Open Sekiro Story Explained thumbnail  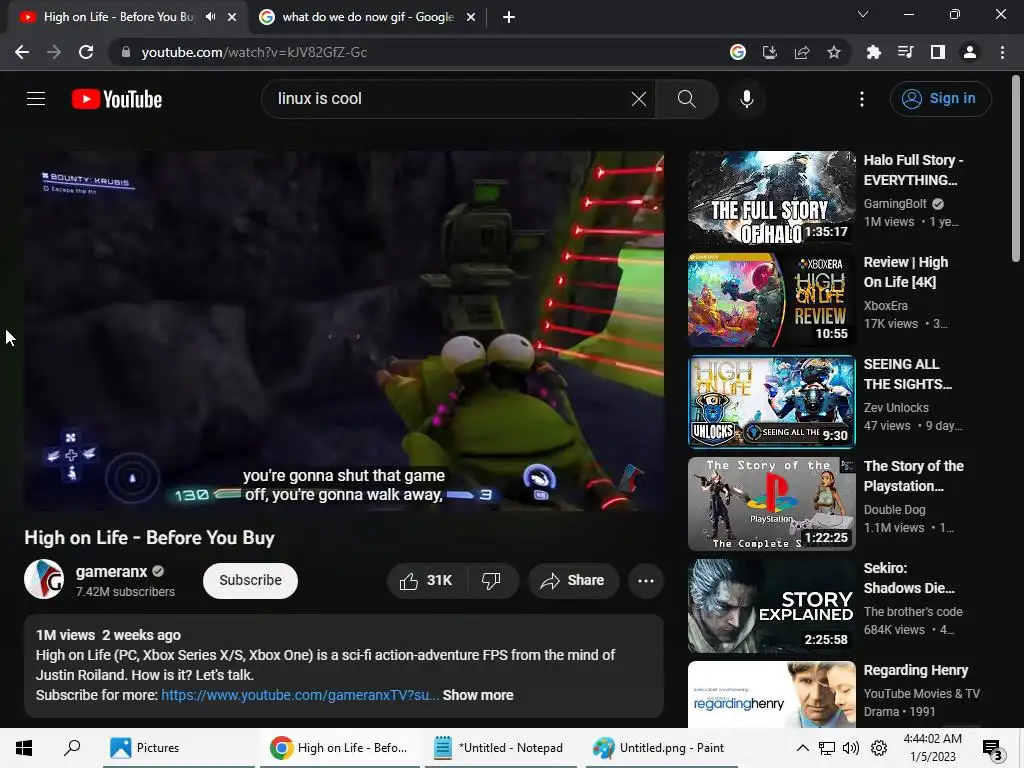pyautogui.click(x=771, y=606)
